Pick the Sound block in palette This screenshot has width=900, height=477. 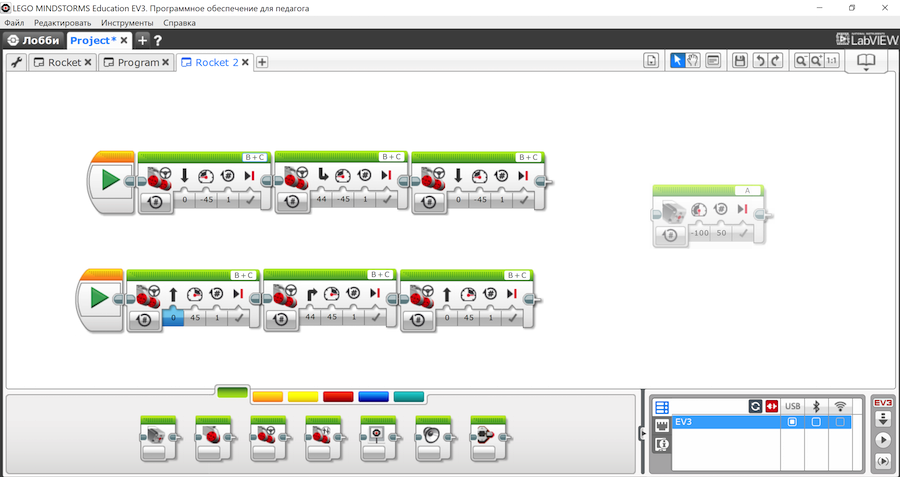pyautogui.click(x=435, y=438)
